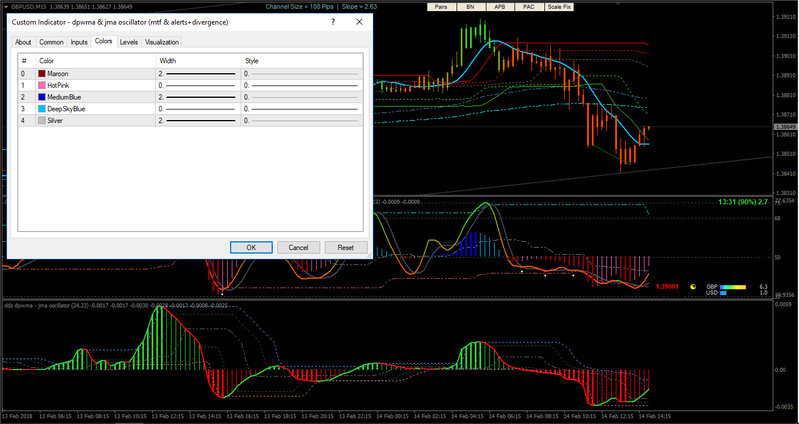Viewport: 799px width, 424px height.
Task: Click the Reset button
Action: [x=346, y=247]
